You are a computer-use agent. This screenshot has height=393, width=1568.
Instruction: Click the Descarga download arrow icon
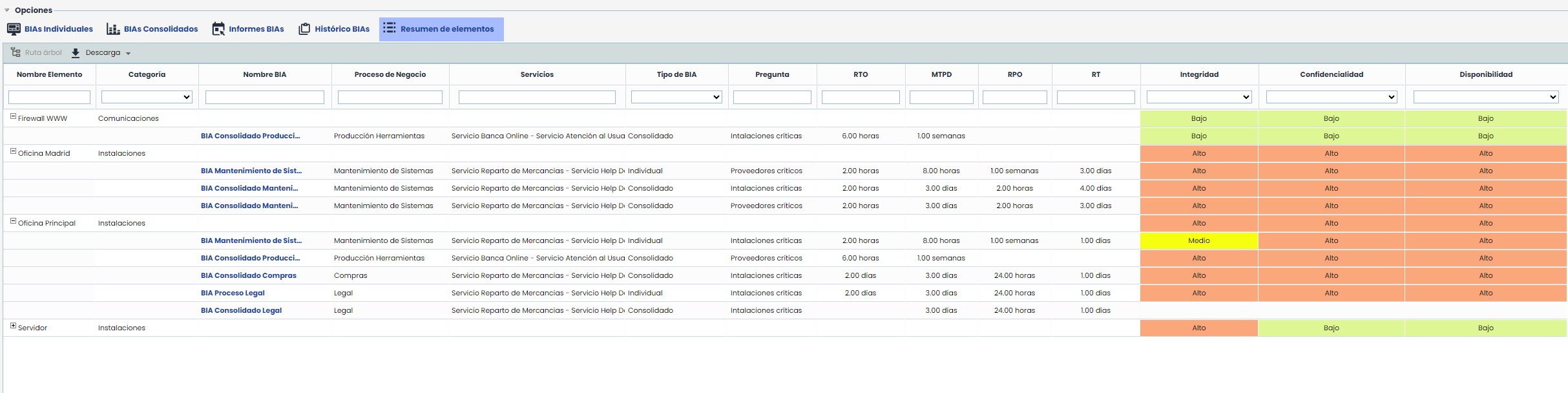76,53
